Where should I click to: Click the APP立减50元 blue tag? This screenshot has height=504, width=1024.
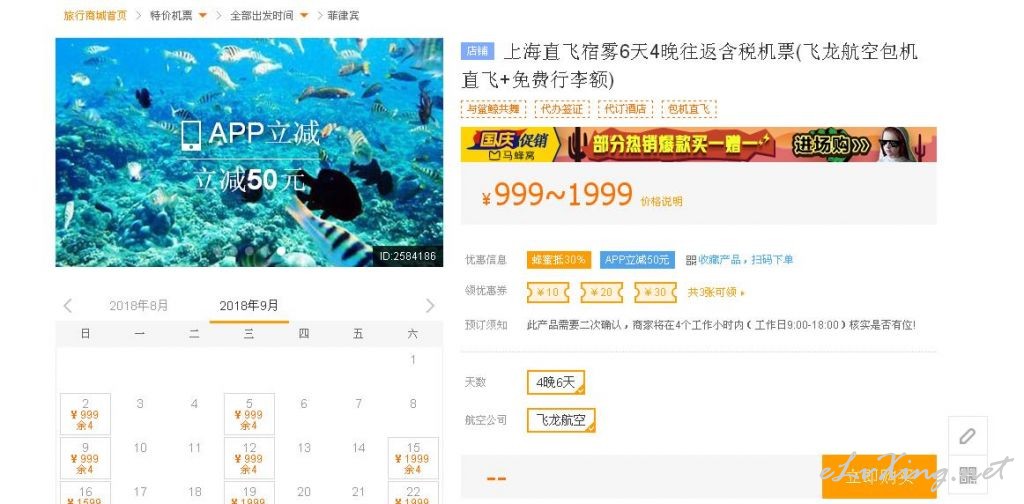(637, 260)
